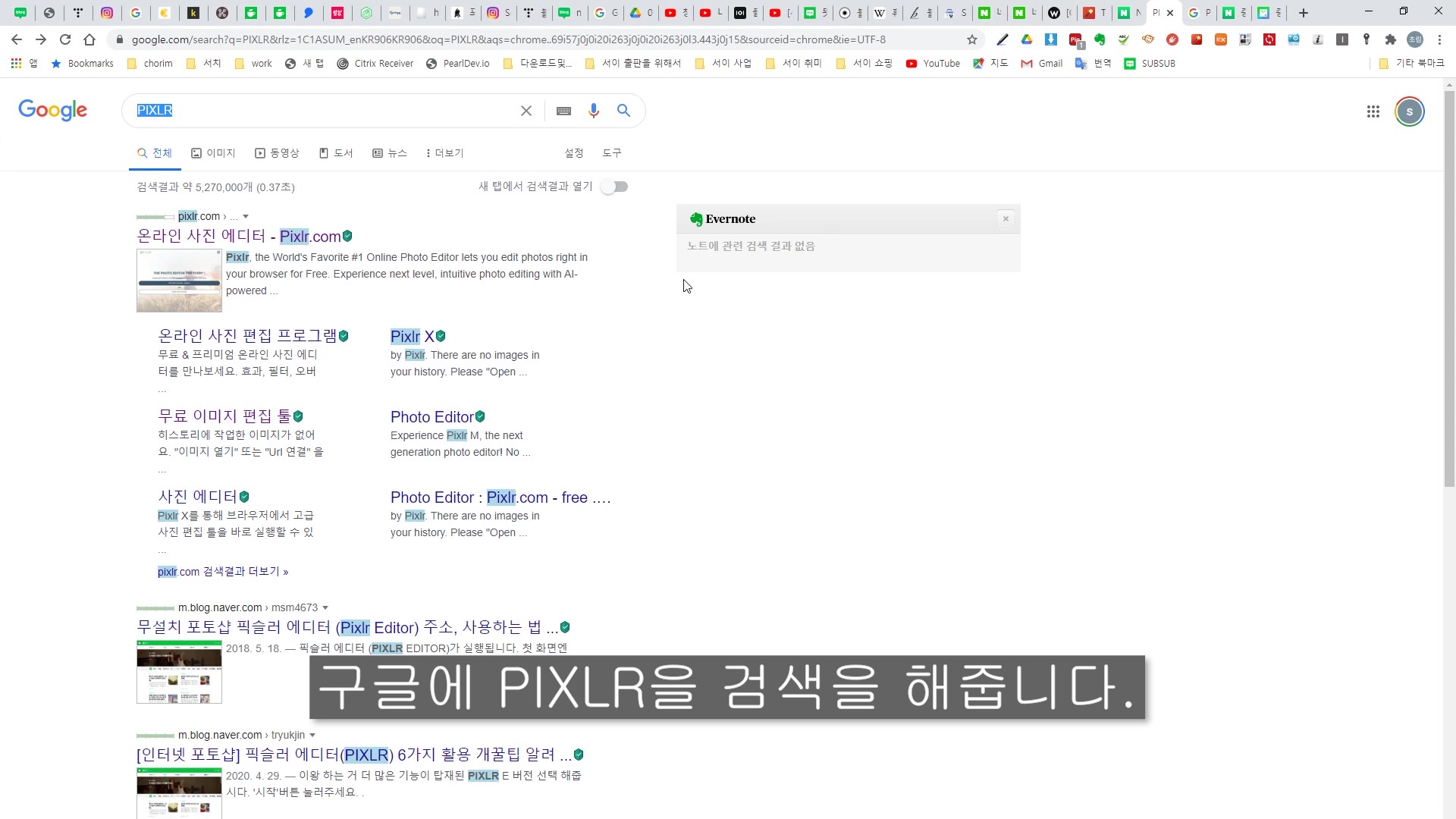Open the blue download arrow extension
This screenshot has width=1456, height=819.
click(x=1051, y=39)
